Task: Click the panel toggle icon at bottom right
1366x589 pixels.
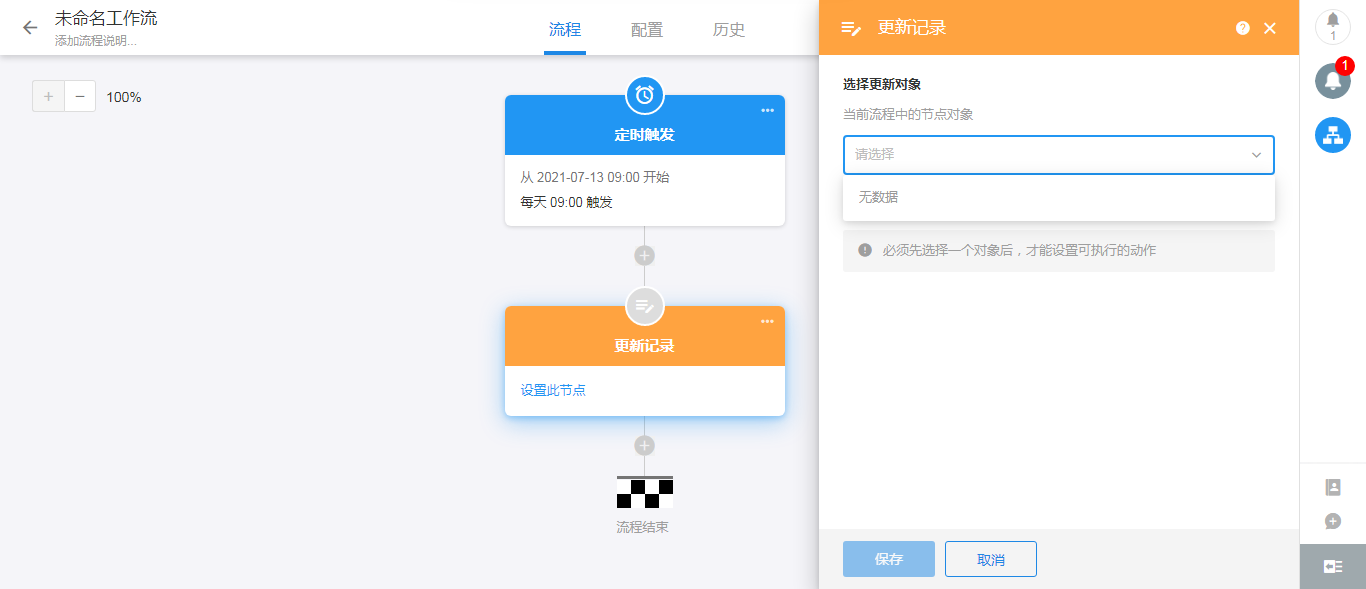Action: point(1332,565)
